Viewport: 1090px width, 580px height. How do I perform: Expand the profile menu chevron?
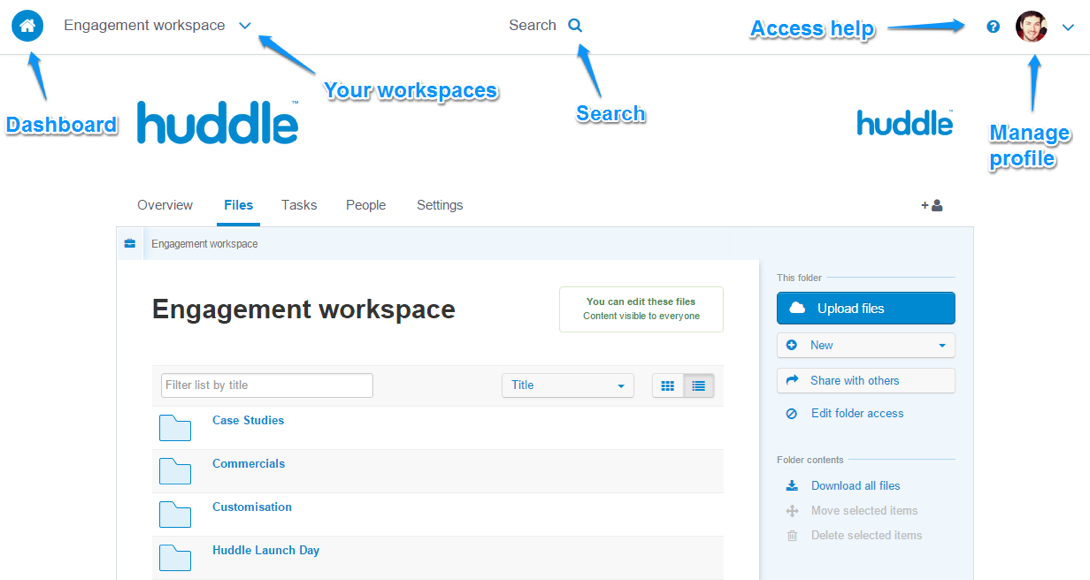[x=1068, y=28]
